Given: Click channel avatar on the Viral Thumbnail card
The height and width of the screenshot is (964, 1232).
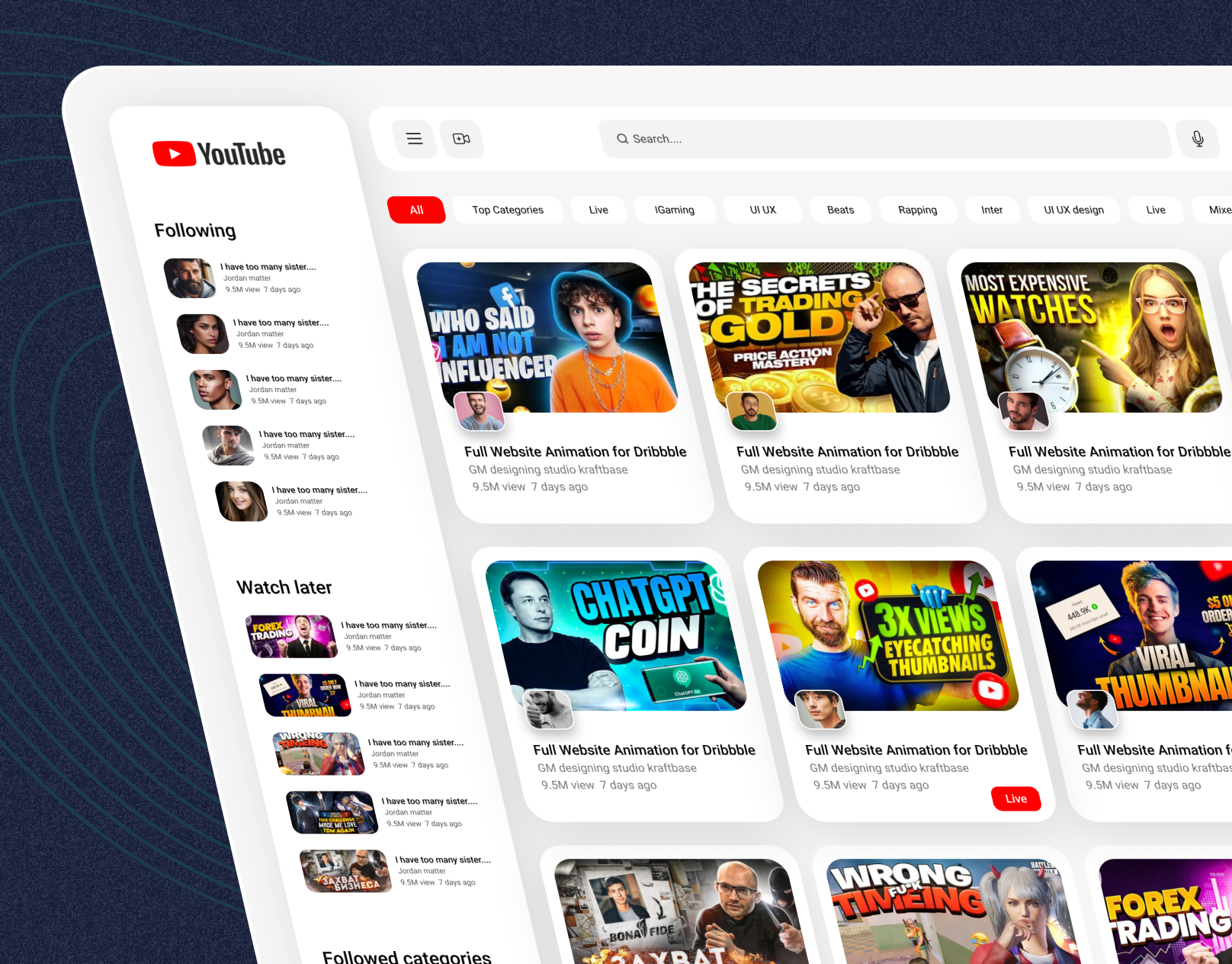Looking at the screenshot, I should click(x=1092, y=710).
